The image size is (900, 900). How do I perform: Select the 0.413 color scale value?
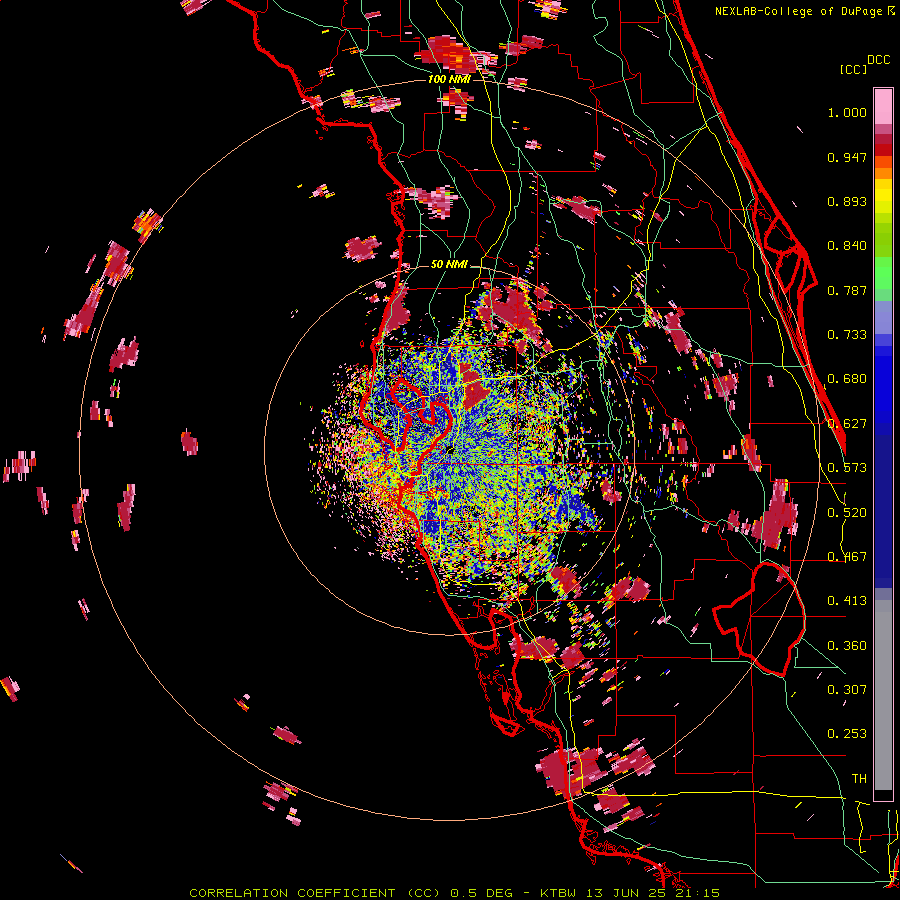click(x=847, y=601)
